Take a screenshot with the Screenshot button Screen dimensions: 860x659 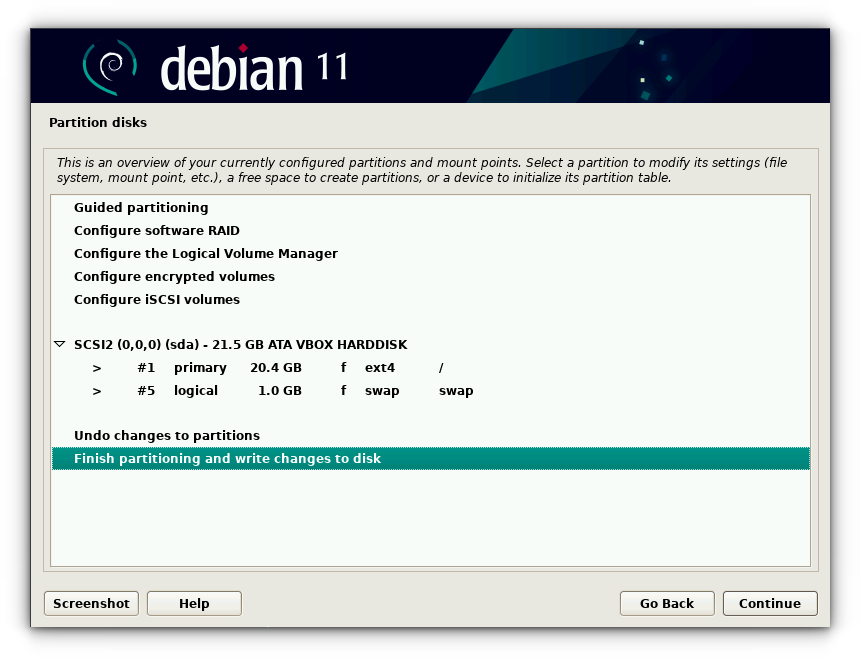coord(91,603)
